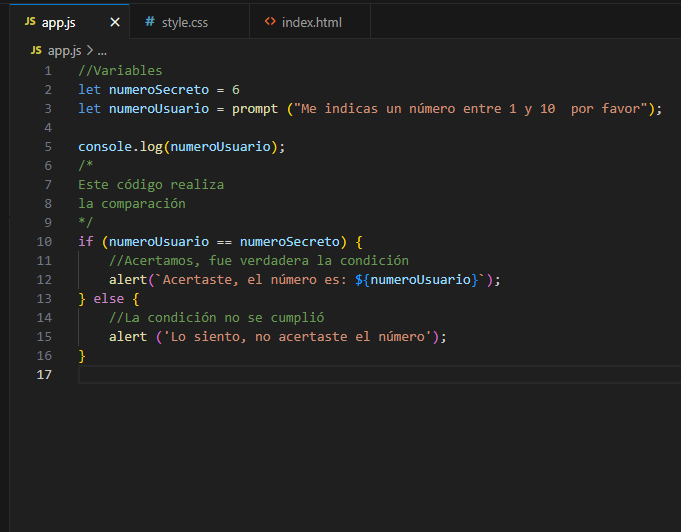Screen dimensions: 681x532
Task: Click numeroSecreto in the if condition
Action: [x=290, y=241]
